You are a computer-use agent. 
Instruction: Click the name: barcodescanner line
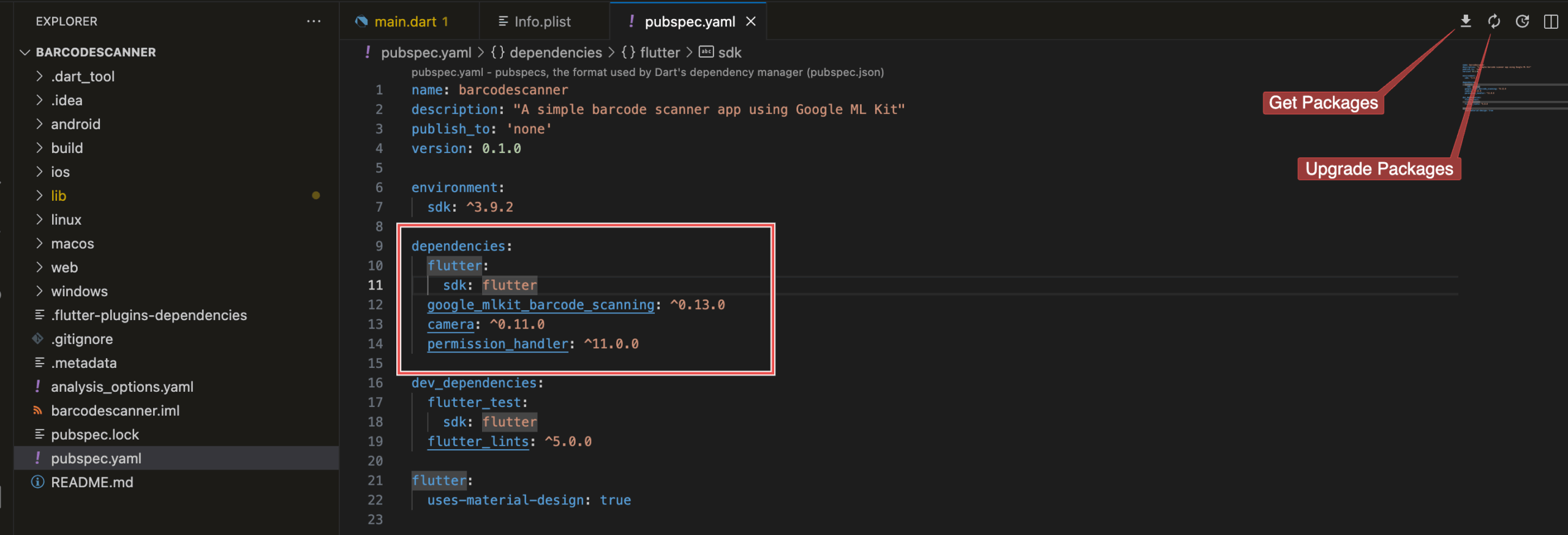pyautogui.click(x=489, y=89)
